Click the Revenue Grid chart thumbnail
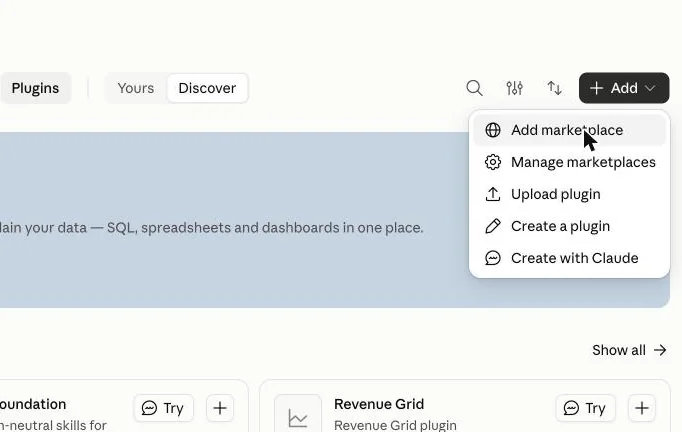682x432 pixels. 298,413
